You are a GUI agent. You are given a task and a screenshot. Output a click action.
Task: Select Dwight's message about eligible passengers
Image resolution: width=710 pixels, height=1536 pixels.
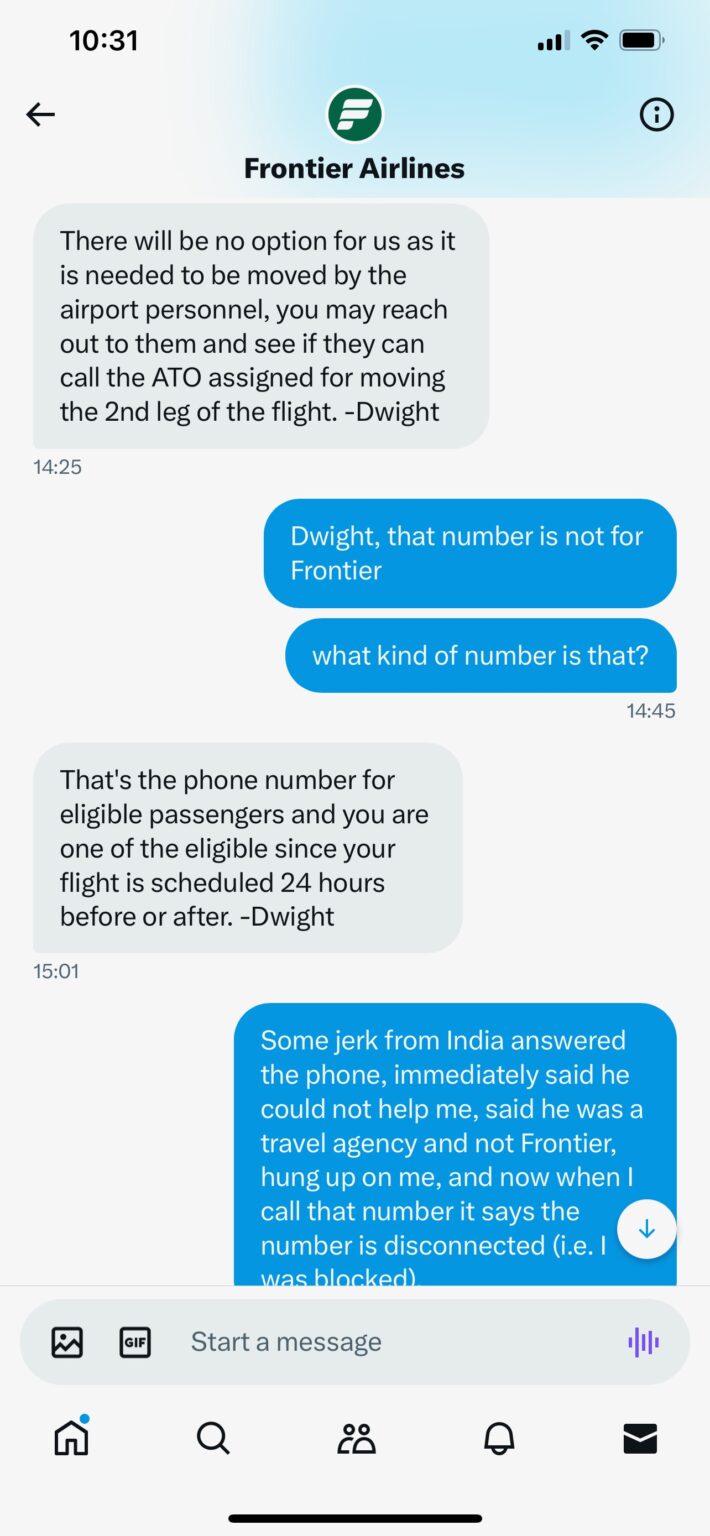pyautogui.click(x=248, y=848)
